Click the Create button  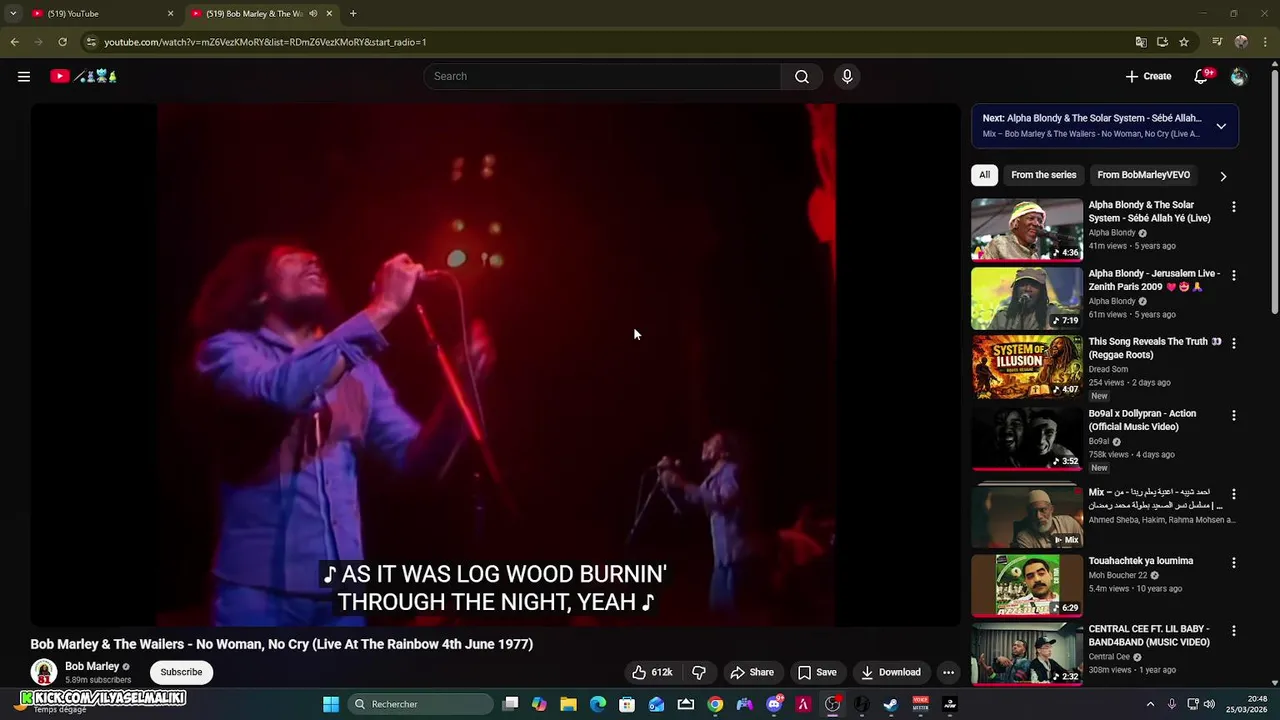[1148, 76]
